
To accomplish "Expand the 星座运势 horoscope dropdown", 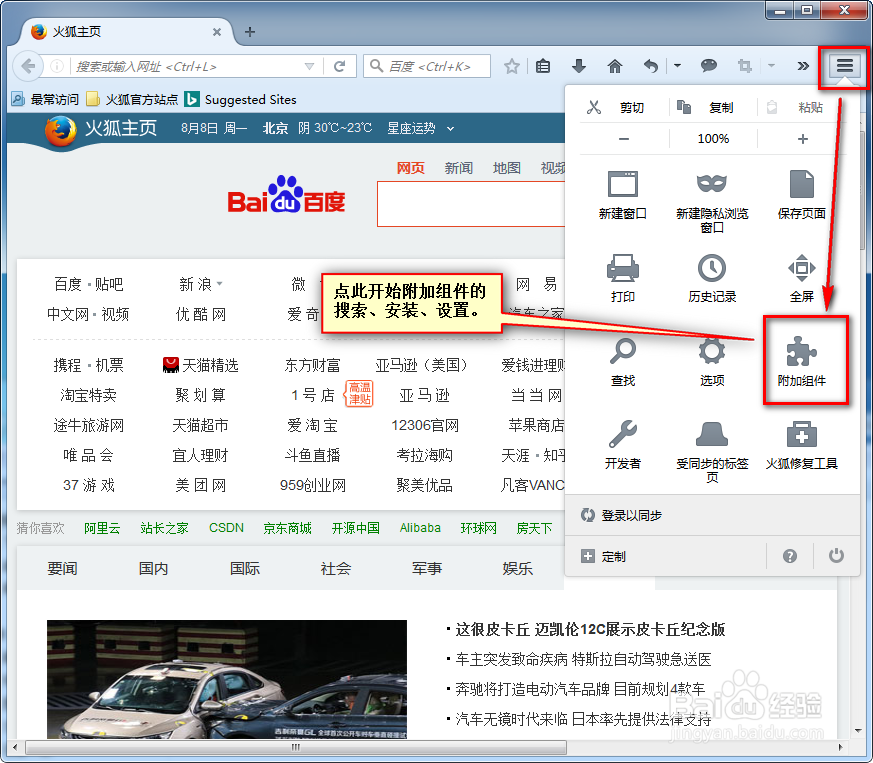I will tap(449, 129).
